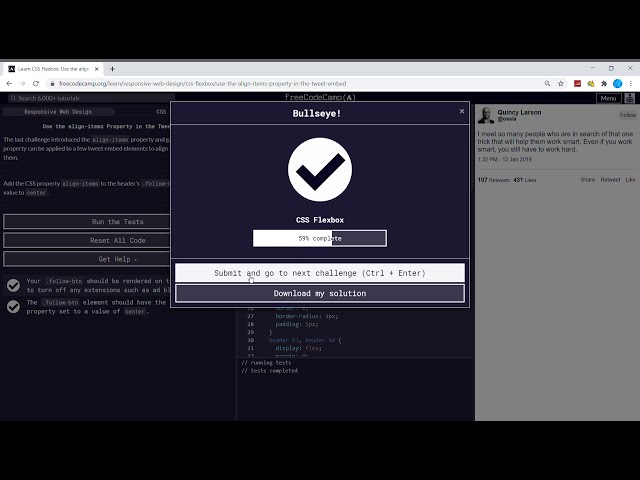Click Quincy Larson's avatar in tweet preview
Screen dimensions: 640x480
pos(486,116)
